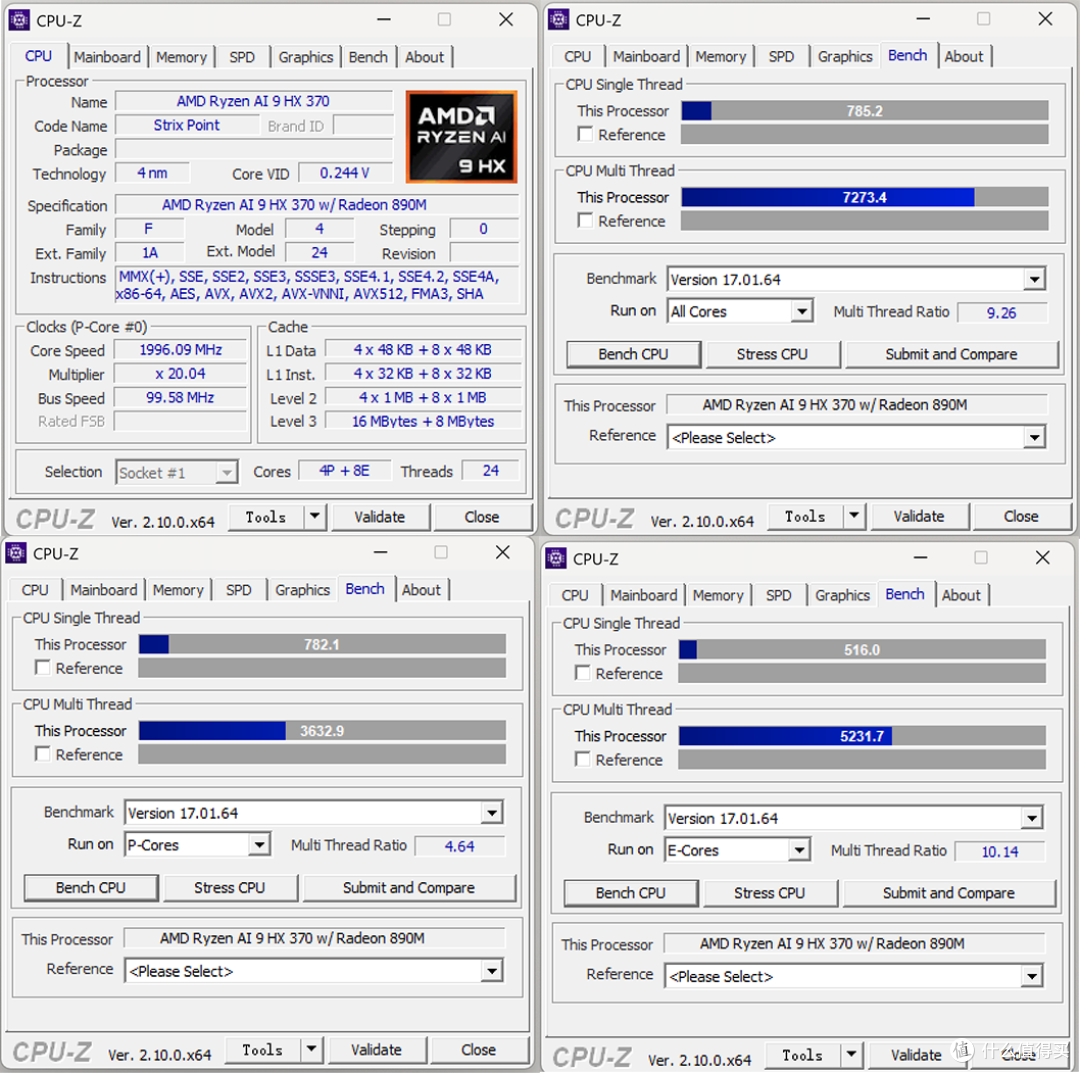Click Bench CPU in All Cores window
This screenshot has width=1080, height=1073.
point(633,354)
